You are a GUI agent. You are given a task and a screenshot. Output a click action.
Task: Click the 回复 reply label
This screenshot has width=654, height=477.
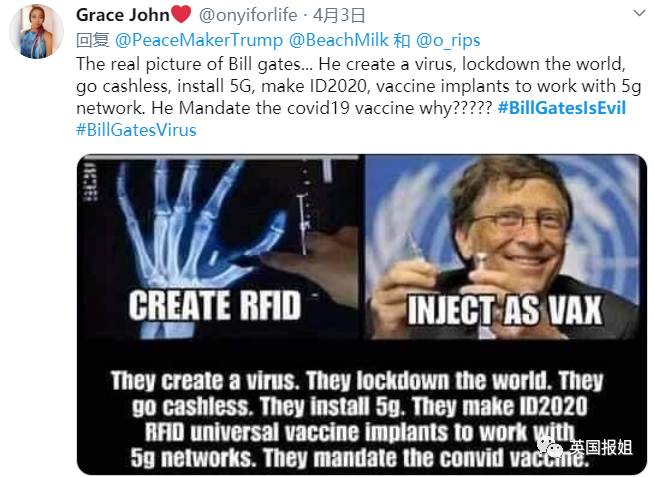click(93, 40)
